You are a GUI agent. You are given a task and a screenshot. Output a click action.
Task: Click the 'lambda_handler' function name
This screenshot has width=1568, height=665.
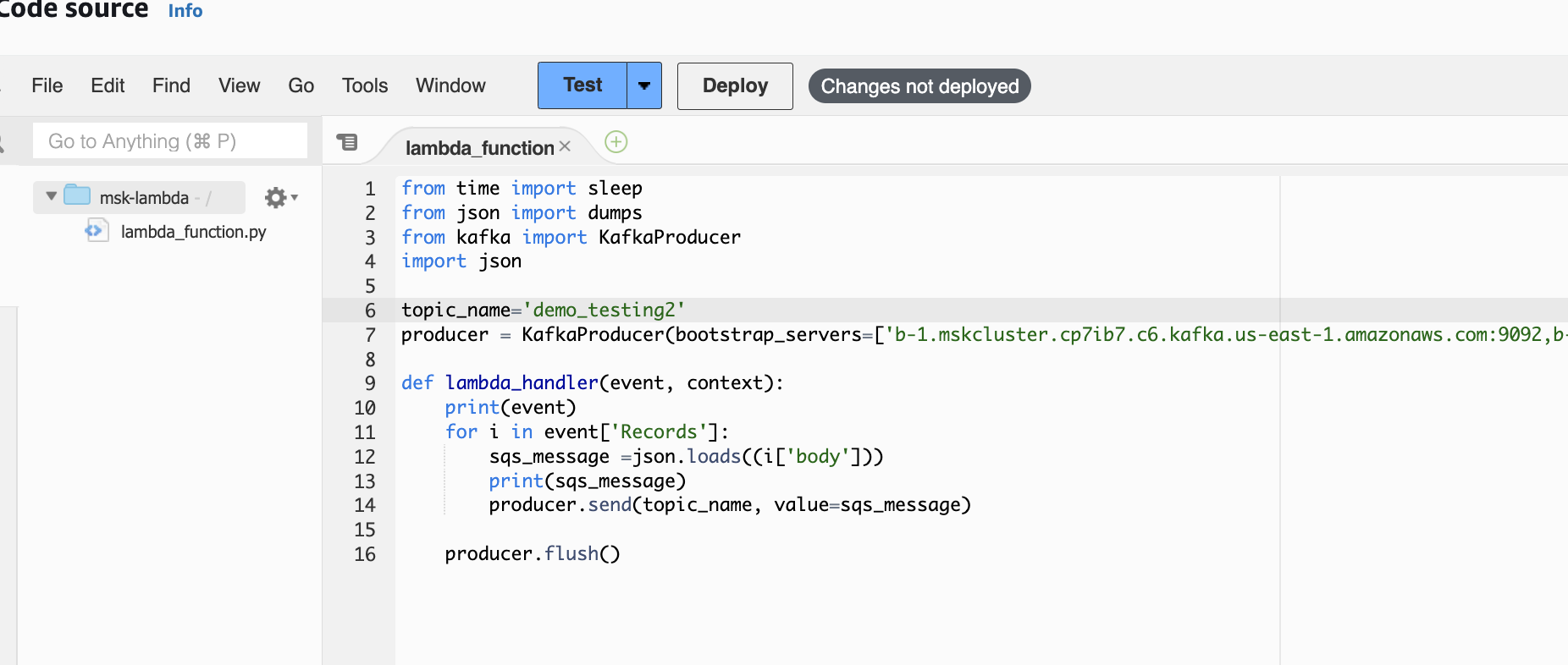click(522, 383)
